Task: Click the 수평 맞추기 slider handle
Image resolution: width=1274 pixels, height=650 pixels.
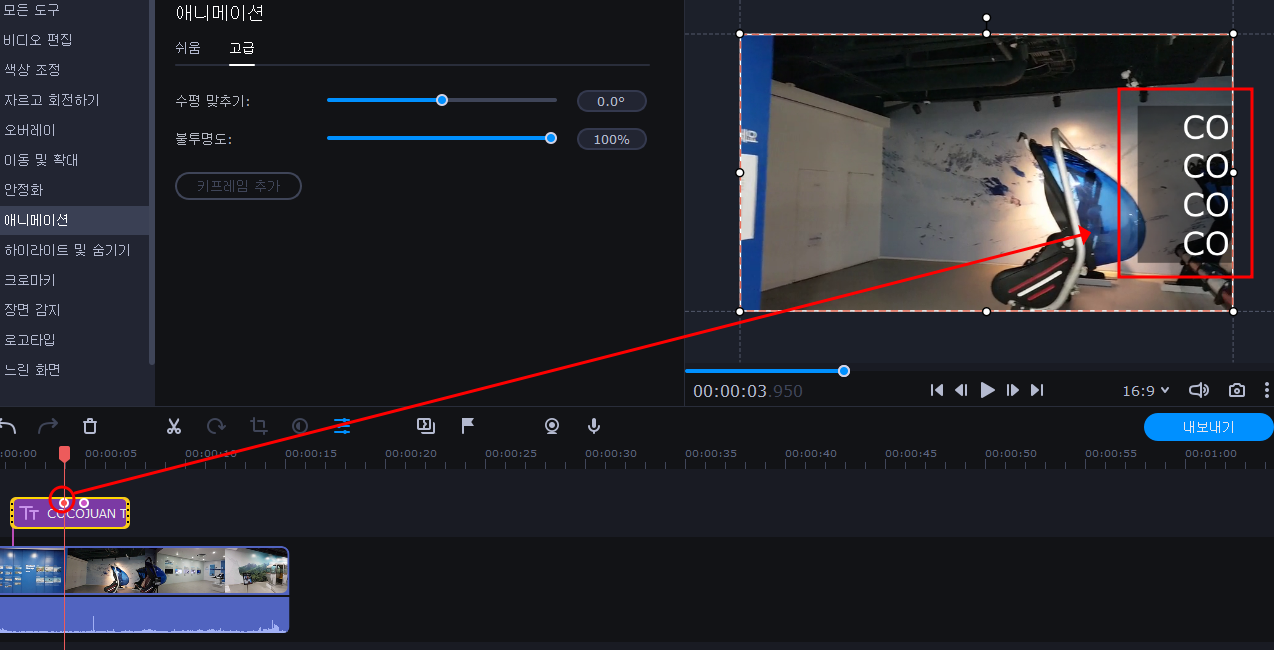Action: (x=442, y=100)
